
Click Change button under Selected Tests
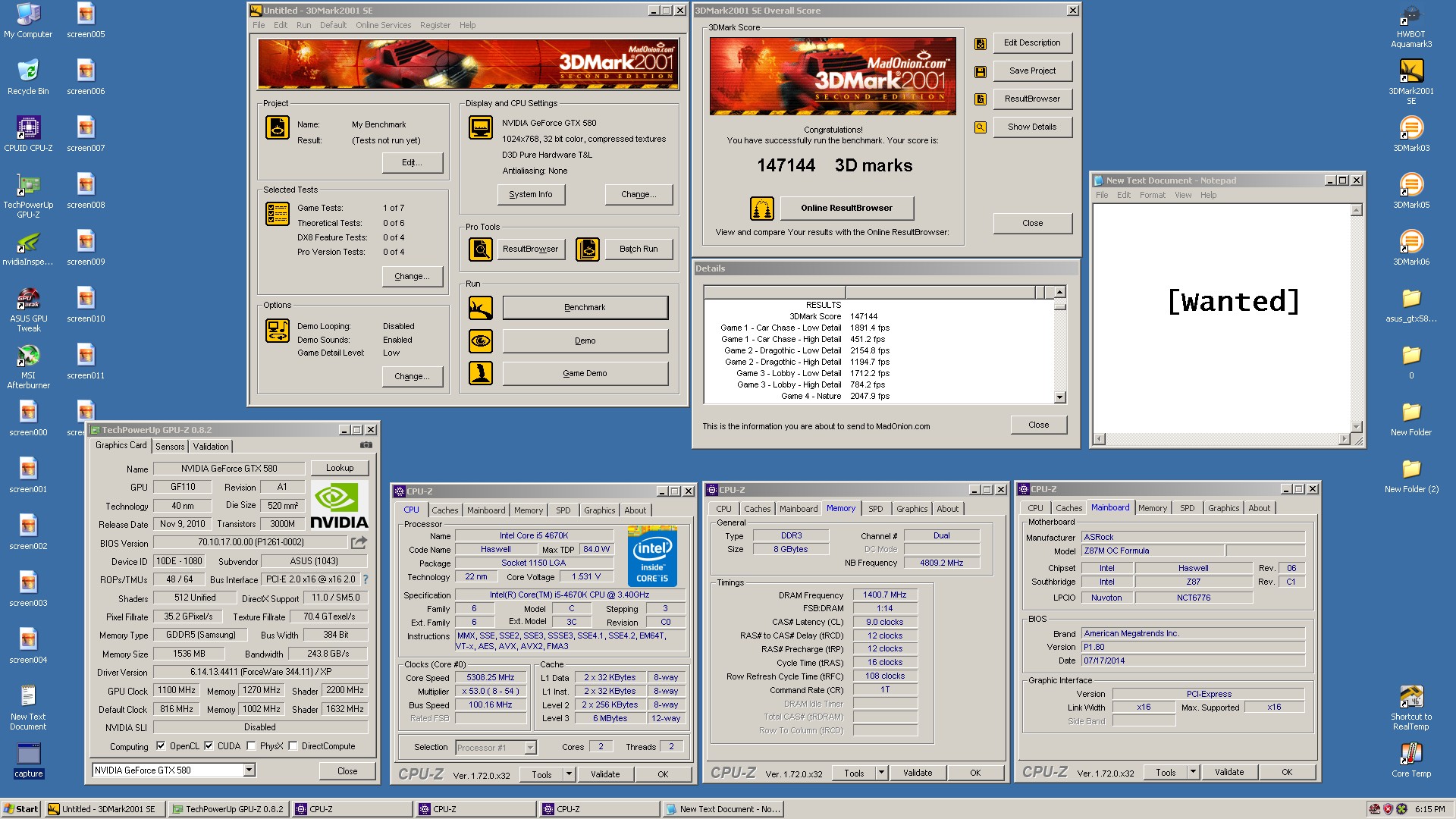pyautogui.click(x=412, y=276)
